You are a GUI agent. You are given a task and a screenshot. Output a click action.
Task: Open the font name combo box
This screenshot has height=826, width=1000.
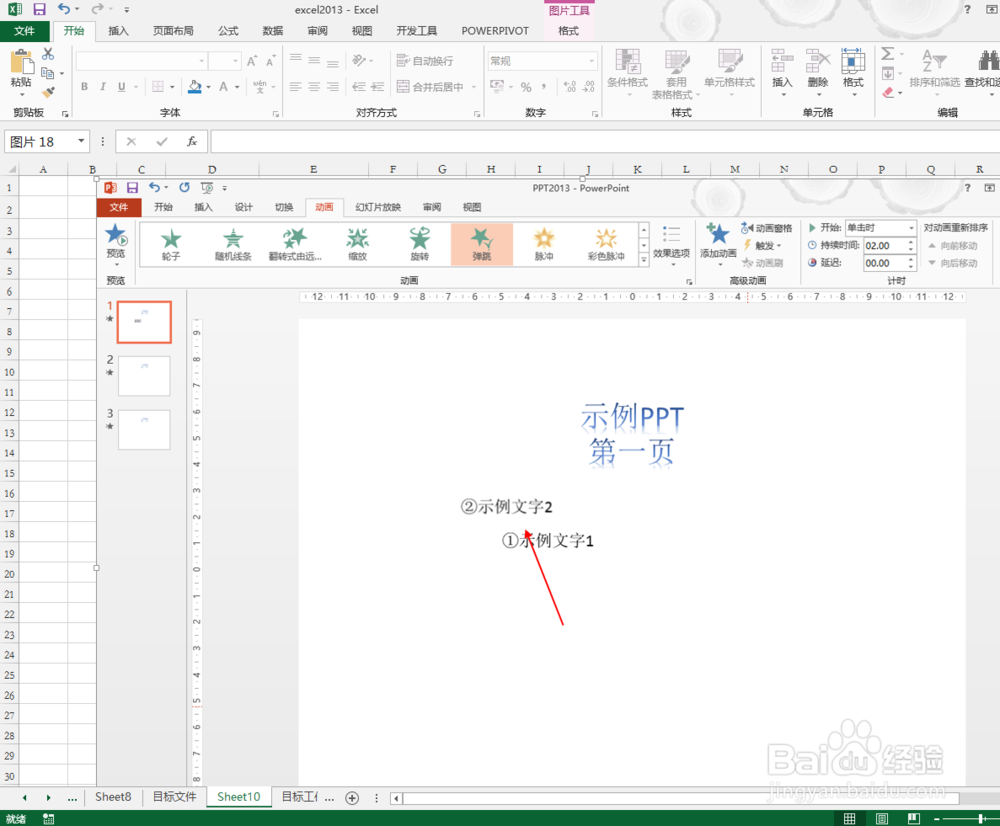(x=141, y=61)
